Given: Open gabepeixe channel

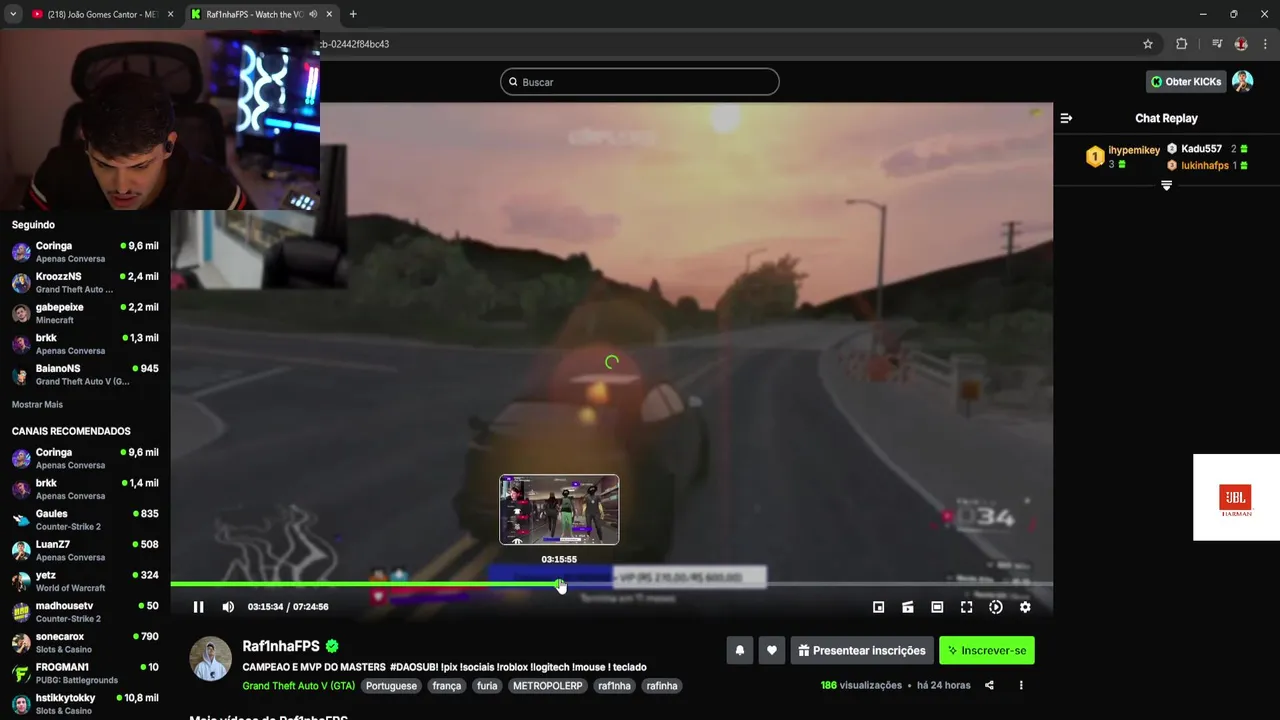Looking at the screenshot, I should pyautogui.click(x=85, y=313).
